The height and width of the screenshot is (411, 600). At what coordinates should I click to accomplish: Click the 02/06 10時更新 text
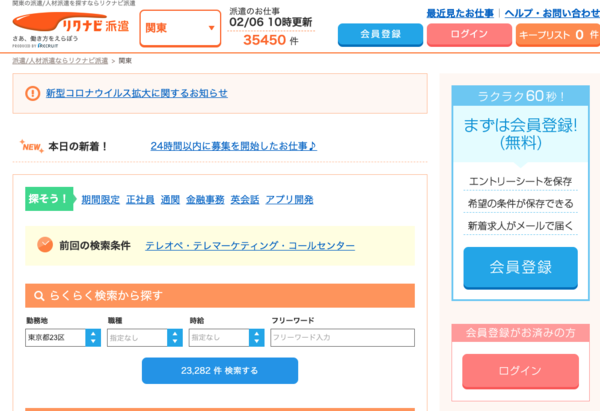click(x=271, y=22)
